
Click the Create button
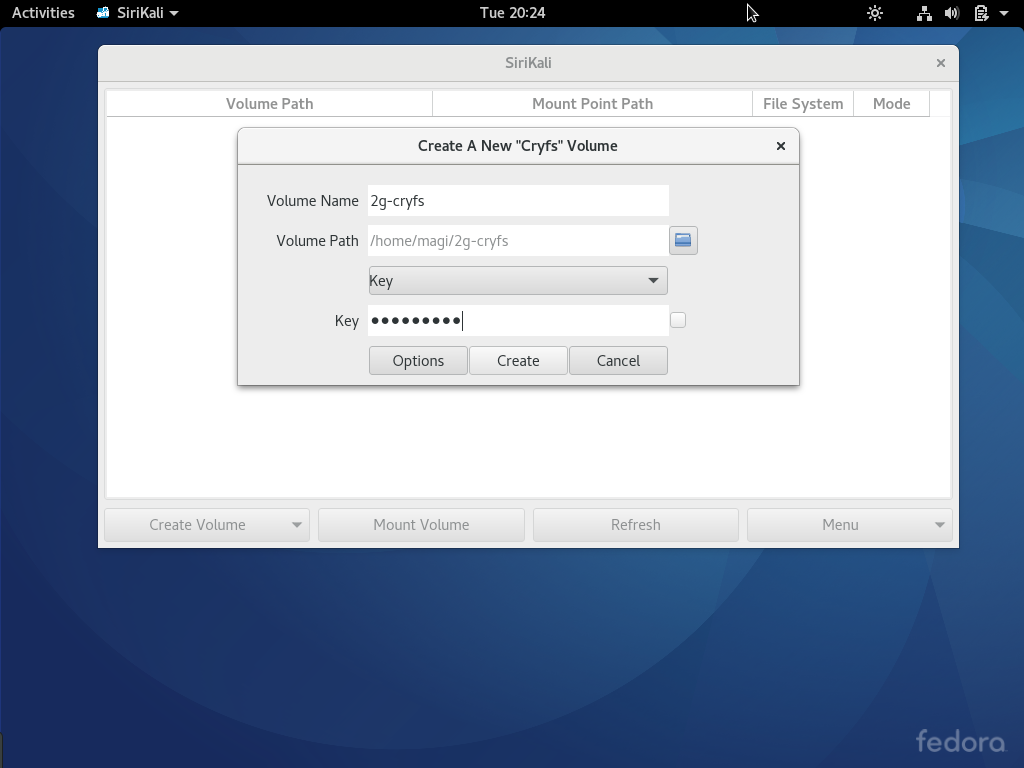pos(518,360)
